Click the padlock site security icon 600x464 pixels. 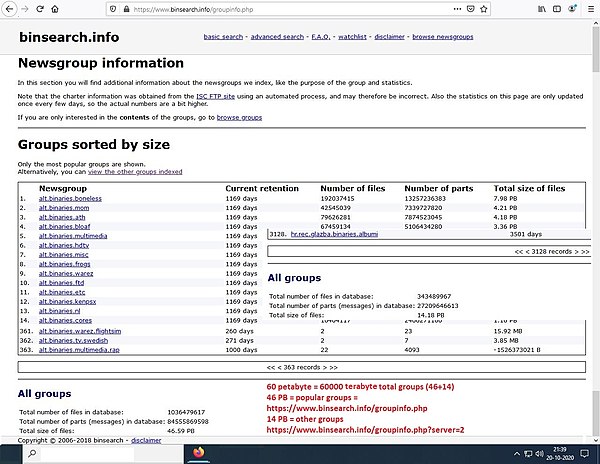click(x=126, y=9)
